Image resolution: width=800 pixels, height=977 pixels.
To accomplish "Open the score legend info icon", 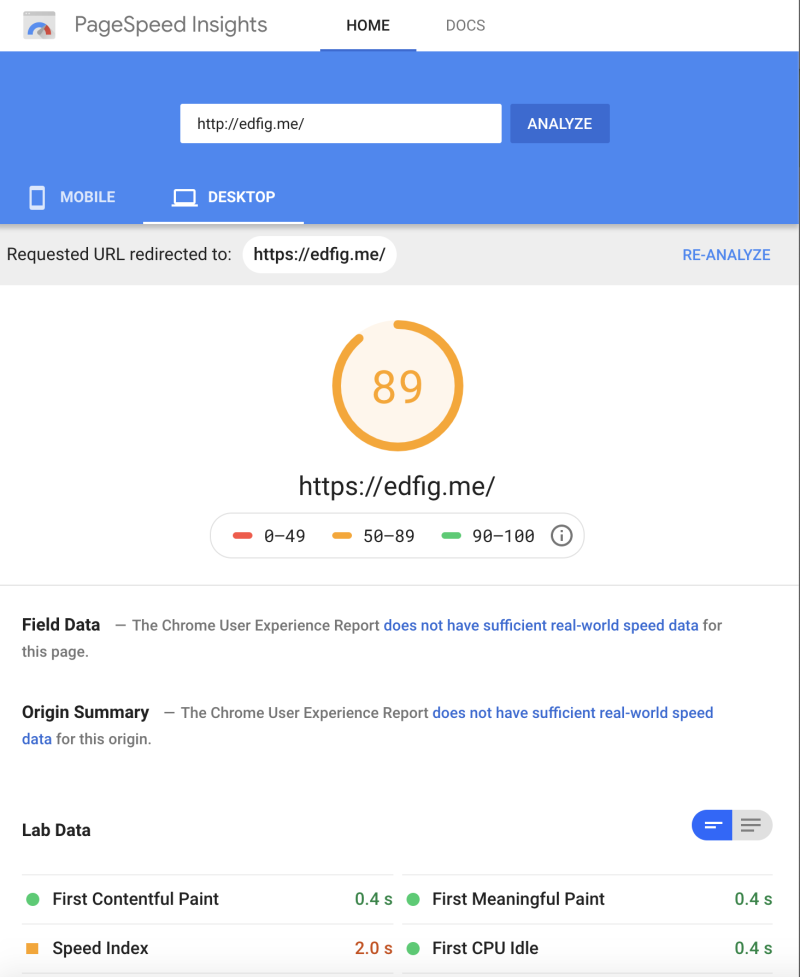I will point(561,535).
